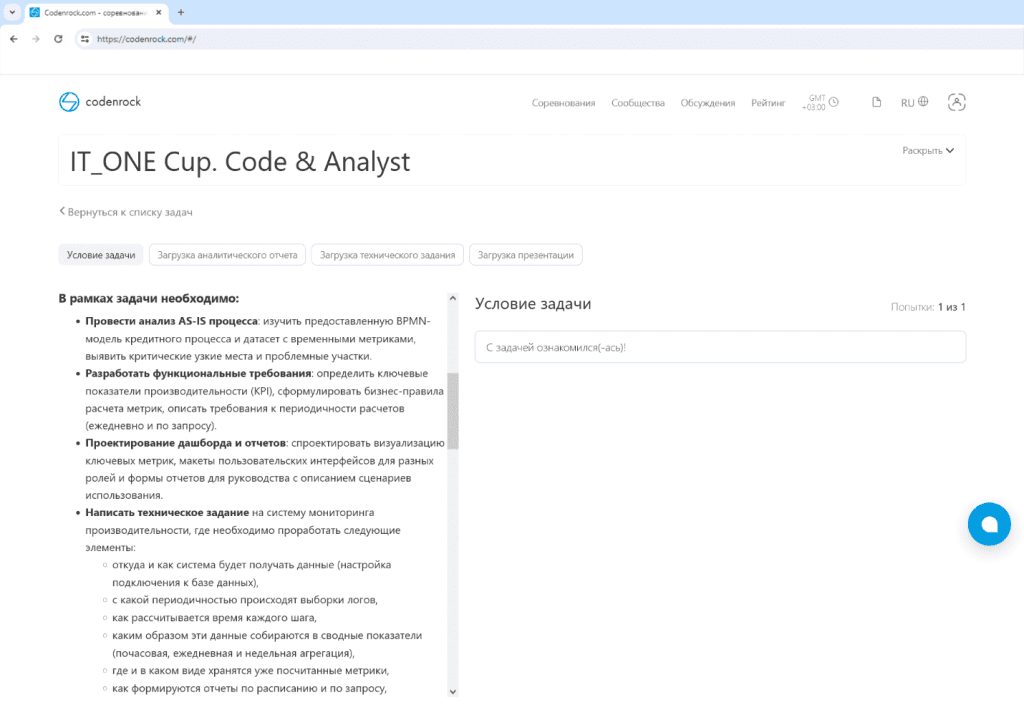Switch to Условие задачи tab
Viewport: 1024px width, 715px height.
(101, 255)
